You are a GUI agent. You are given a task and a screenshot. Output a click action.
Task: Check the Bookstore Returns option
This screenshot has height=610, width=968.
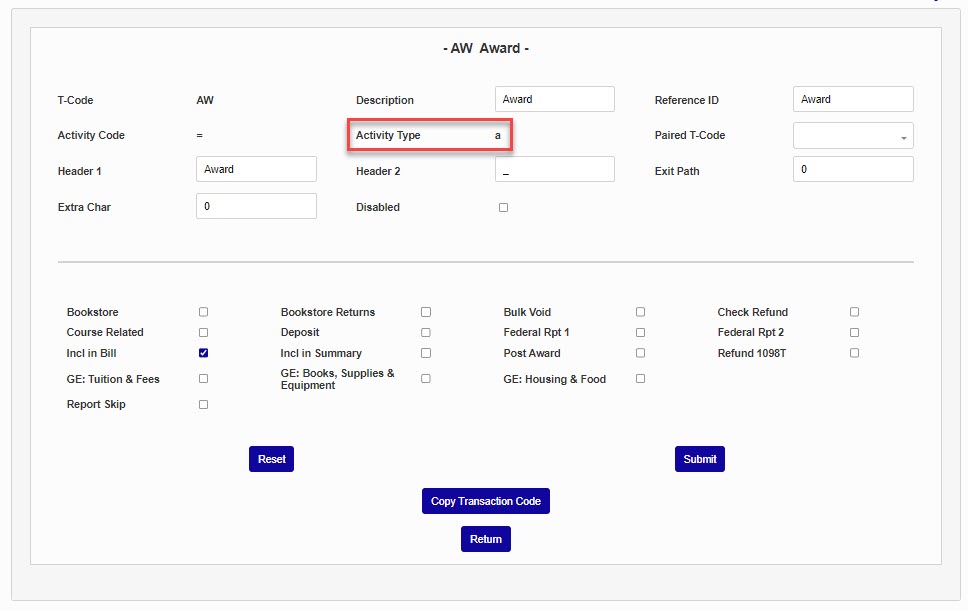coord(425,312)
